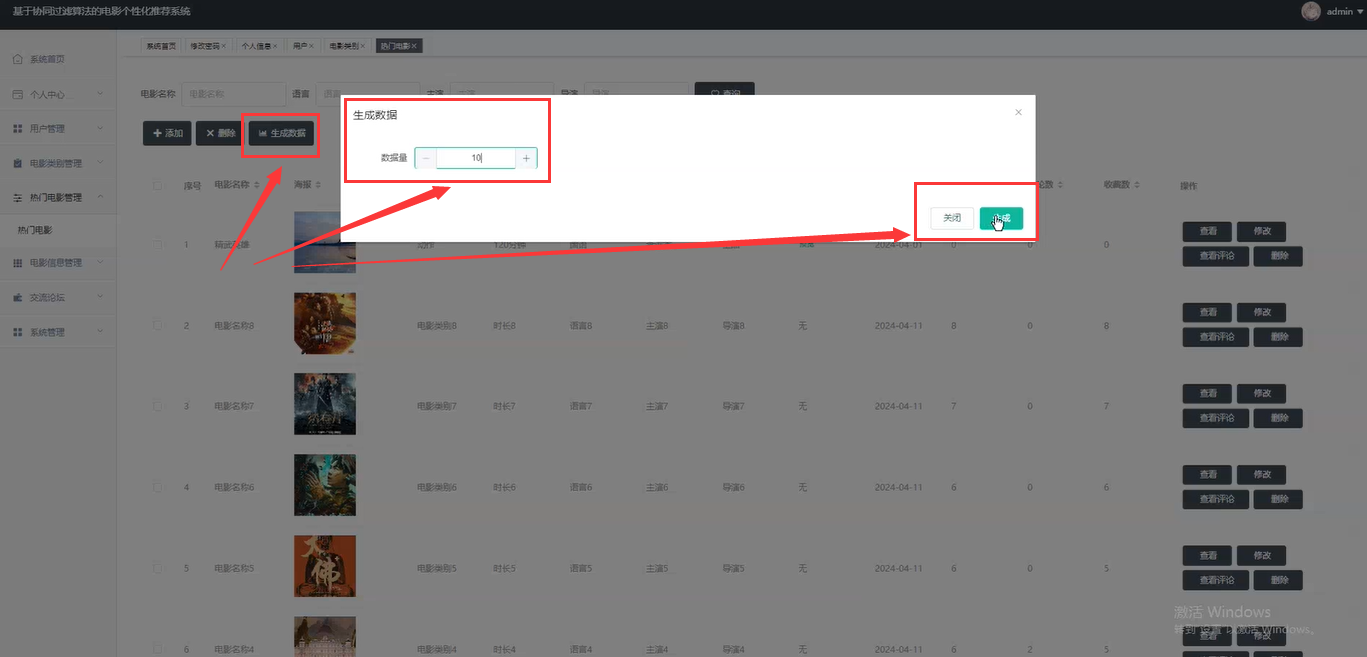Click the minus button of 数据量 stepper
1367x657 pixels.
pyautogui.click(x=426, y=158)
